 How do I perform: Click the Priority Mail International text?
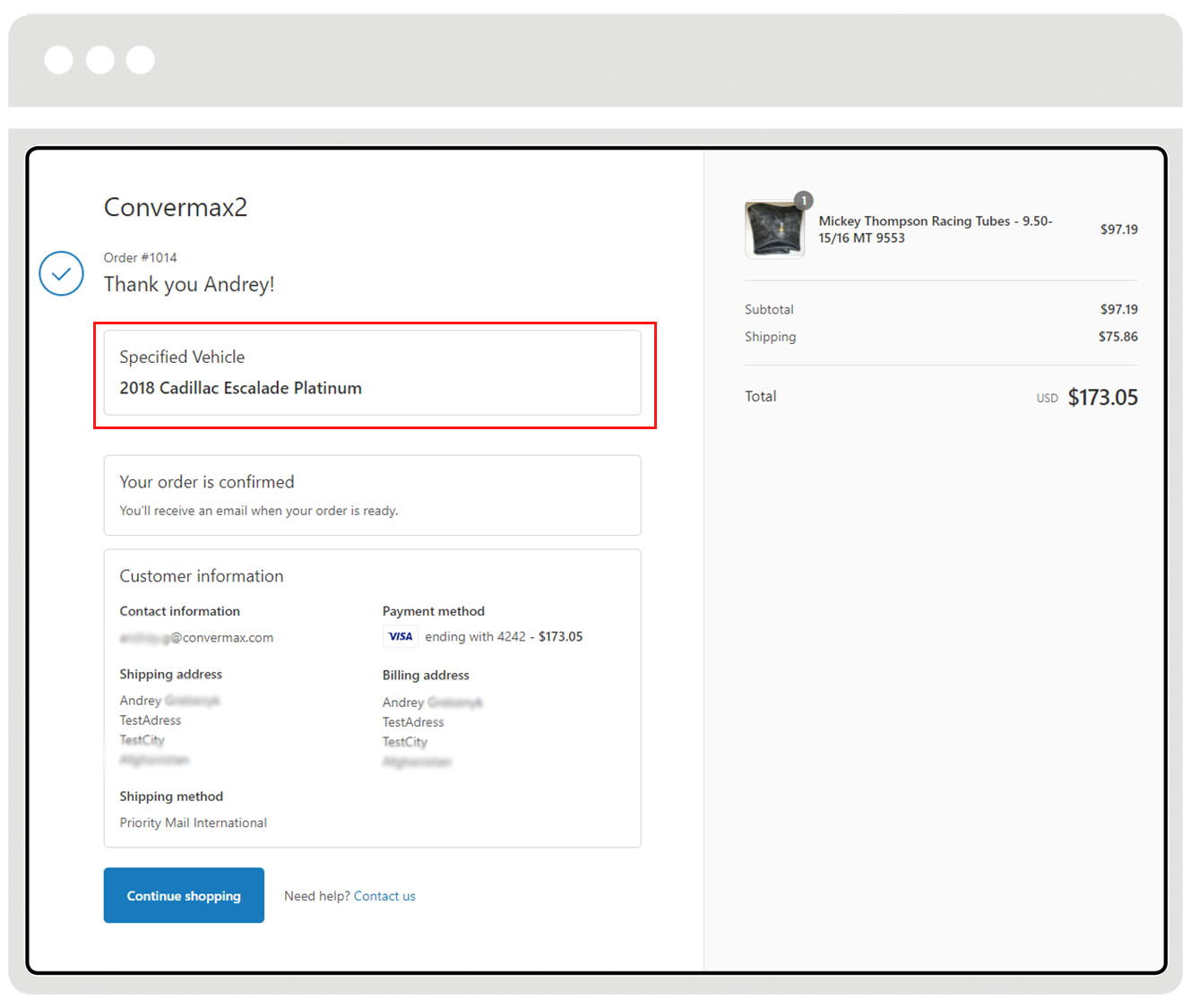point(194,823)
